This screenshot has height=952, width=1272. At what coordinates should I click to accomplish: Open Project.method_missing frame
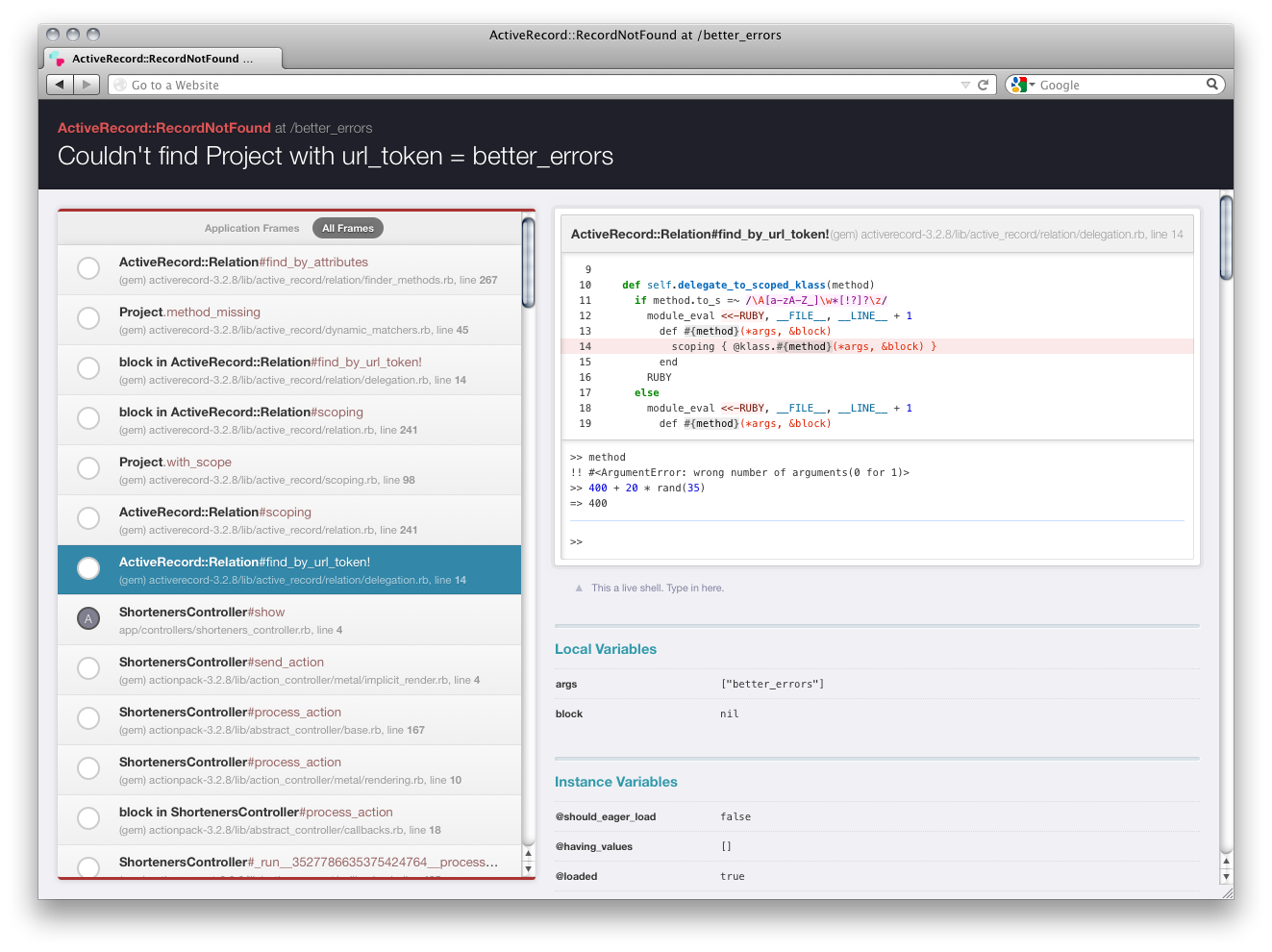289,320
